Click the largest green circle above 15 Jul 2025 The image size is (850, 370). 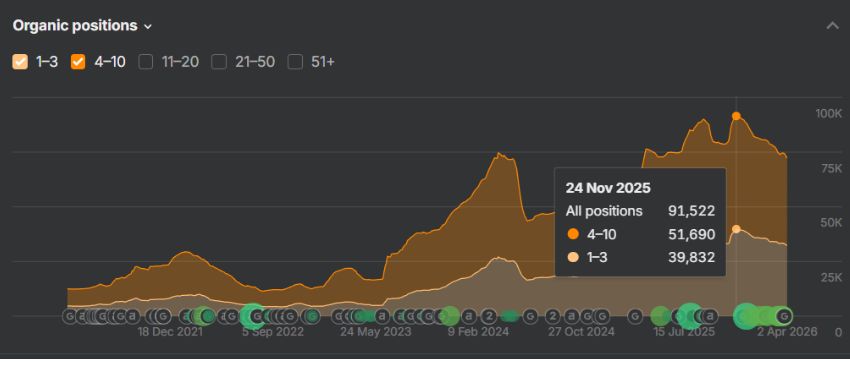(x=690, y=316)
